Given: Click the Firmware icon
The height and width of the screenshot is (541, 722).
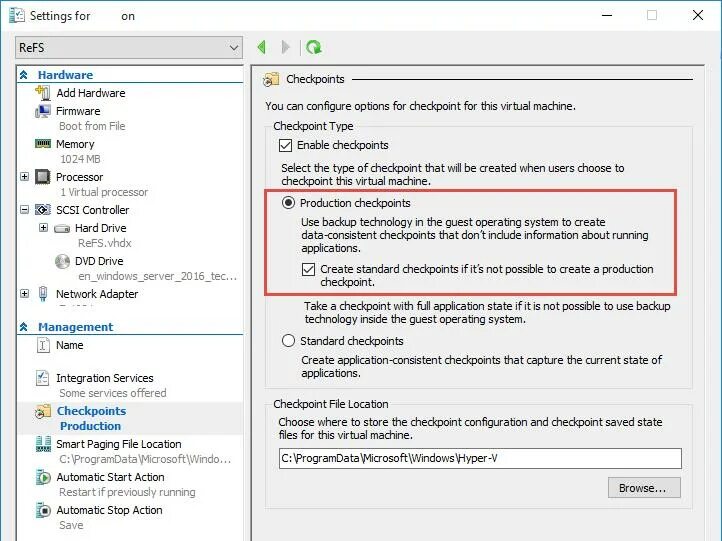Looking at the screenshot, I should 43,111.
